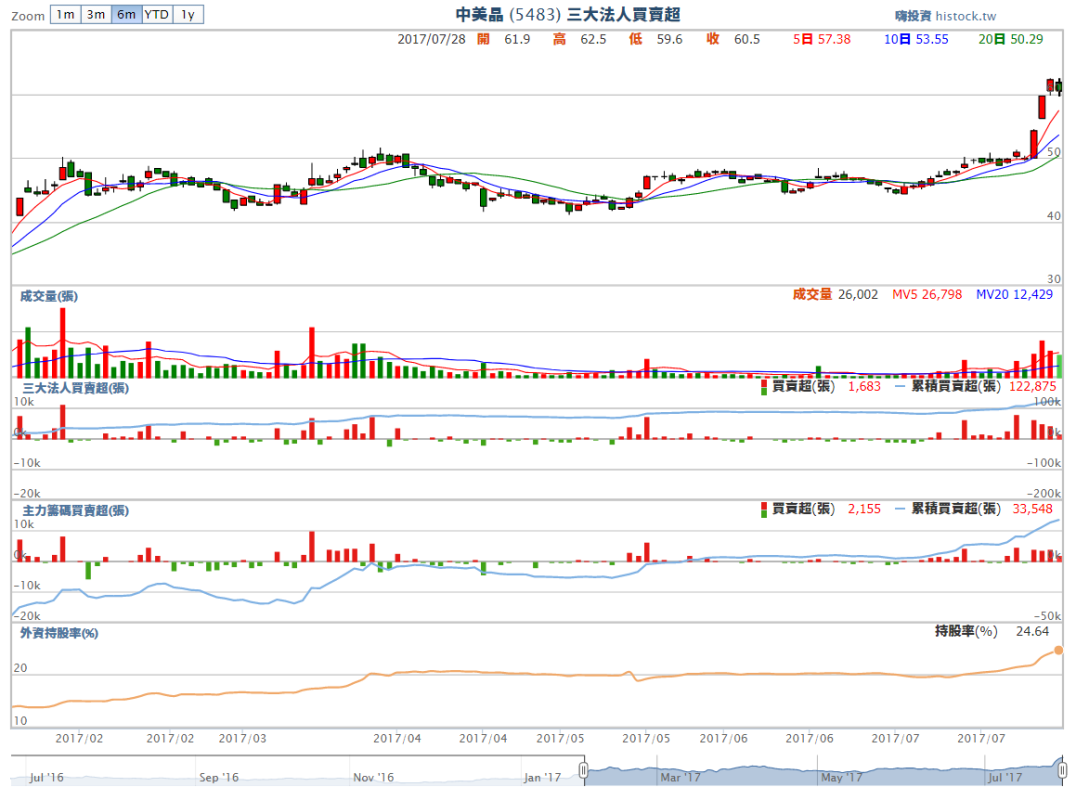1076x800 pixels.
Task: Click the orange end dot on 外資持股率 line
Action: click(x=1058, y=650)
